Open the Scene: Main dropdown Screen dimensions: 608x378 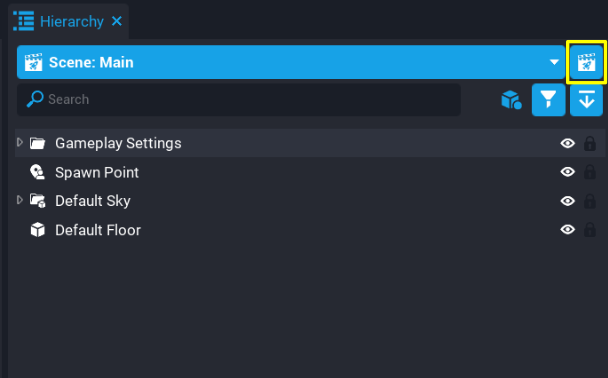291,62
